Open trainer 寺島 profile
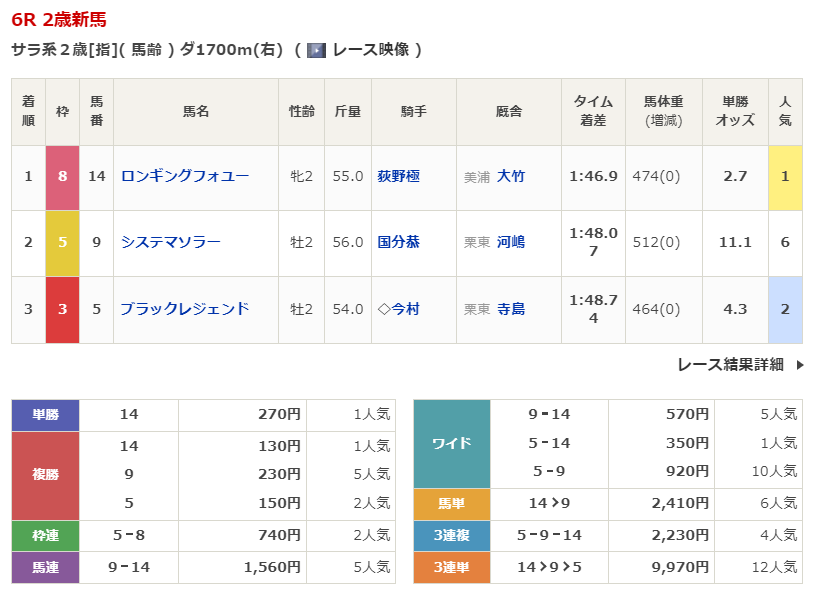Image resolution: width=818 pixels, height=594 pixels. [x=510, y=309]
